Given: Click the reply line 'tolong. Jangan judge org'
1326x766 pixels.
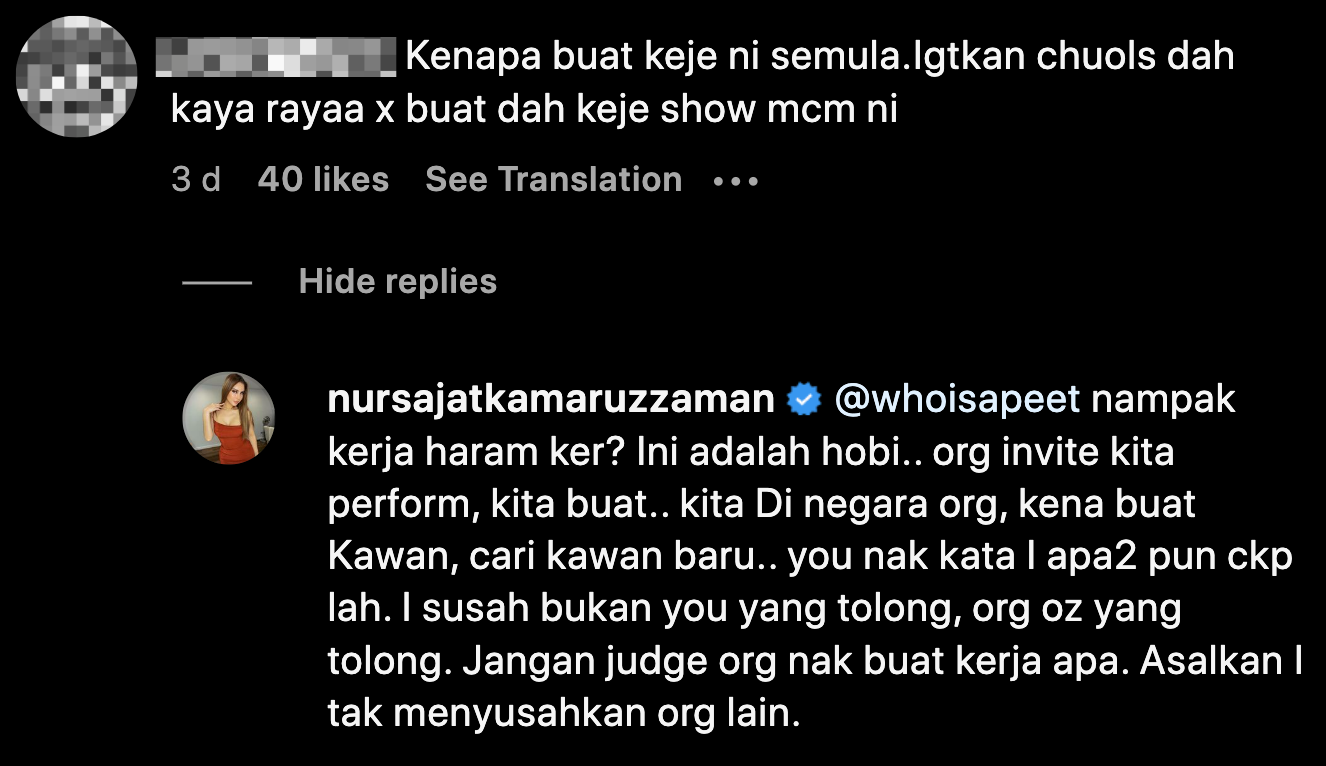Looking at the screenshot, I should [x=550, y=661].
